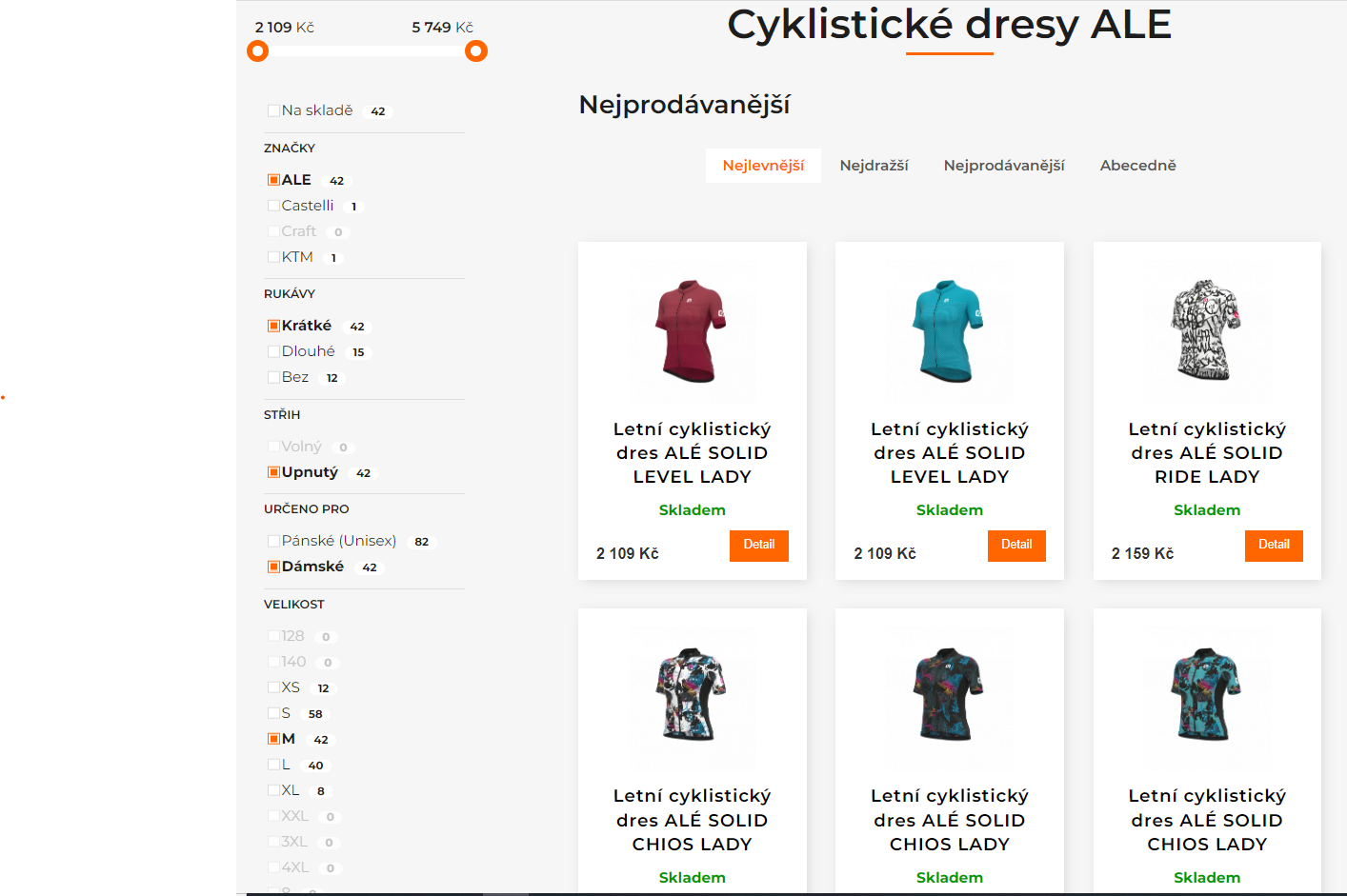The height and width of the screenshot is (896, 1347).
Task: Open dark floral CHIOS LADY title link
Action: tap(950, 820)
